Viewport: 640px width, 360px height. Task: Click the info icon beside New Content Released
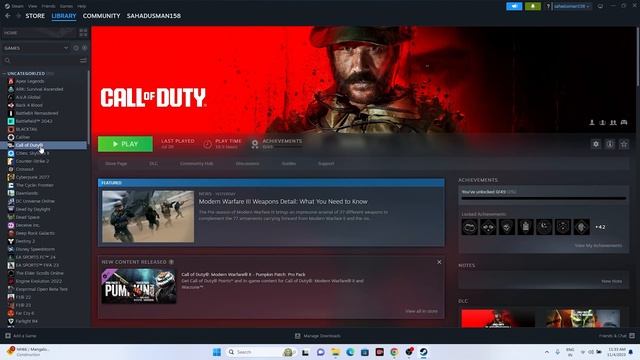pos(171,262)
